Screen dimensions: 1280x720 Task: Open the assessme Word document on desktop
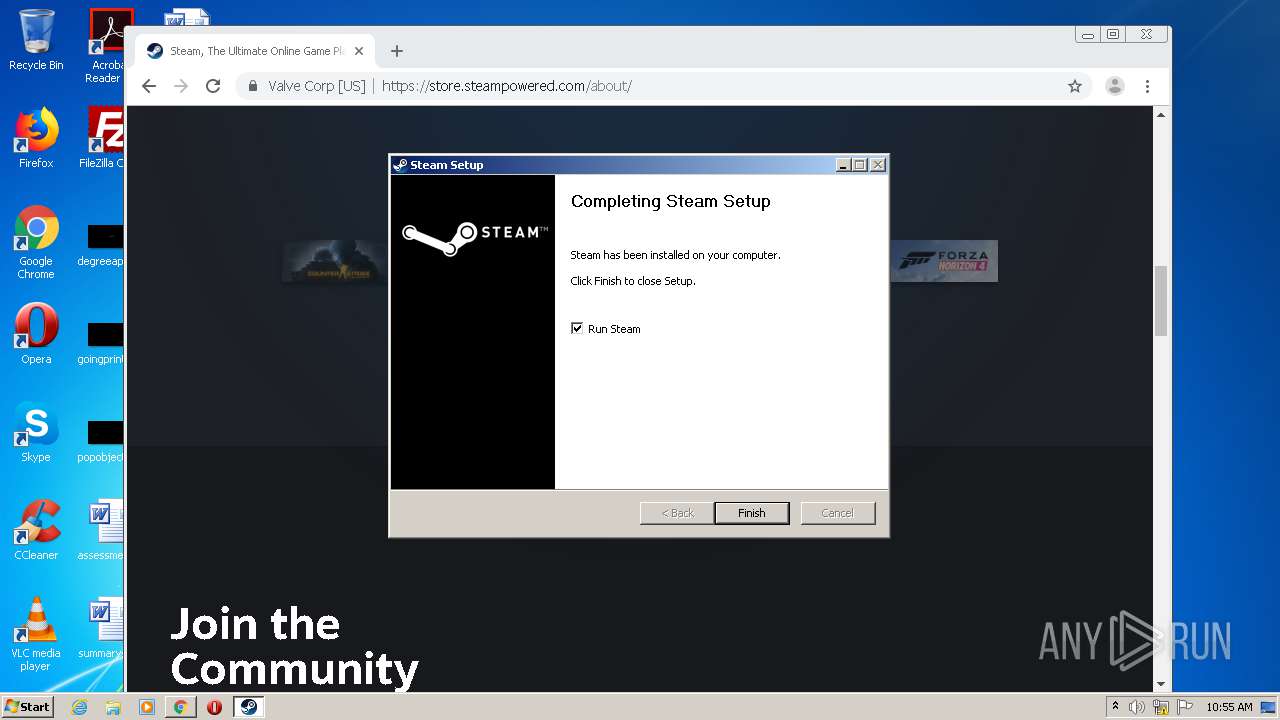[102, 530]
